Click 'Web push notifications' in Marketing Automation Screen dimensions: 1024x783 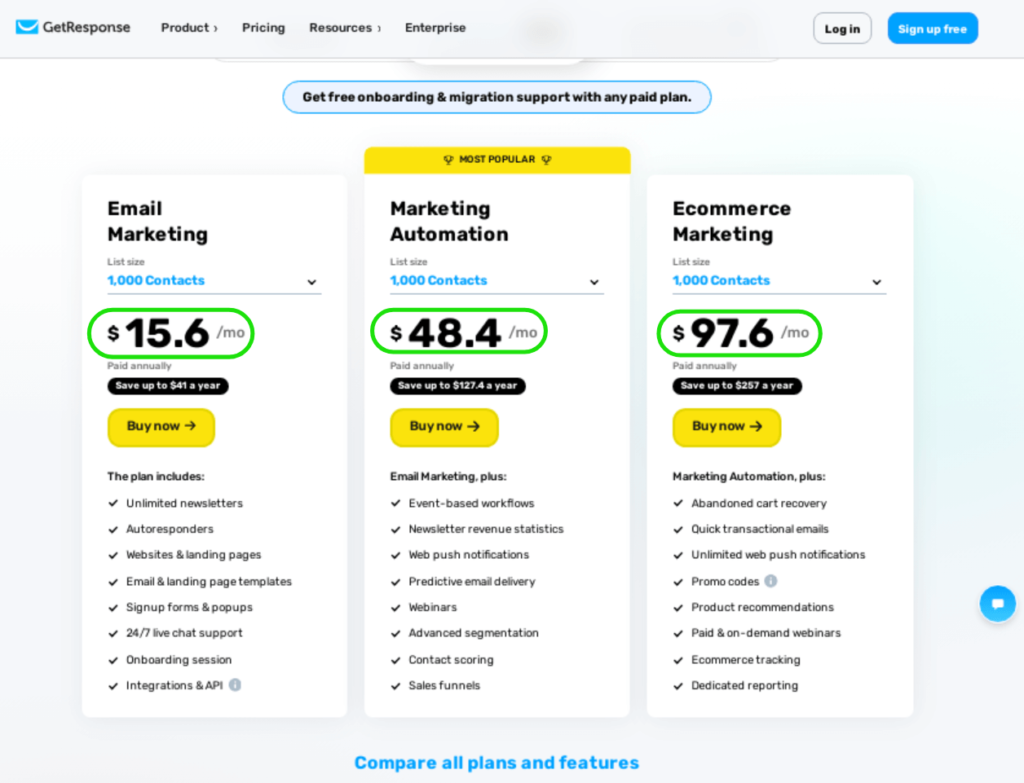pyautogui.click(x=469, y=554)
